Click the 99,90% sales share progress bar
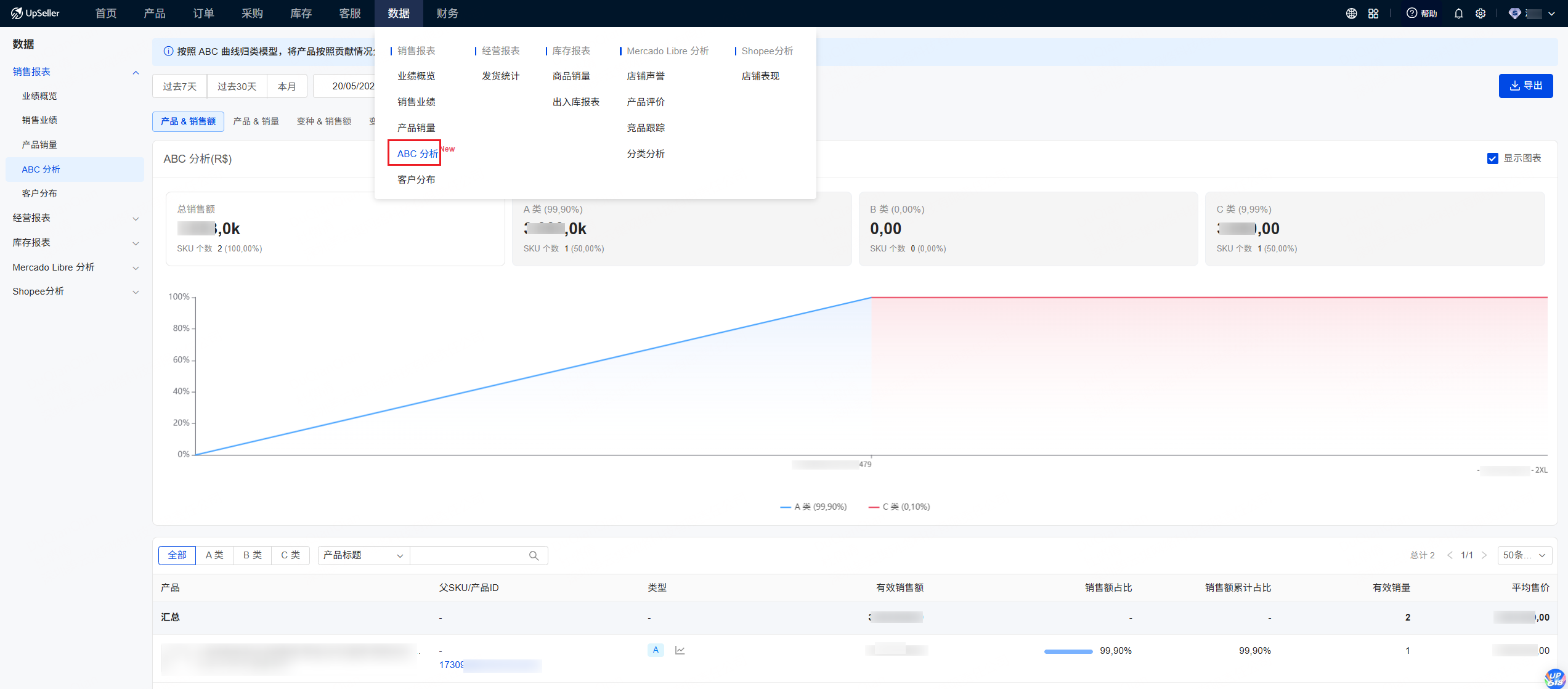The image size is (1568, 689). click(x=1068, y=651)
